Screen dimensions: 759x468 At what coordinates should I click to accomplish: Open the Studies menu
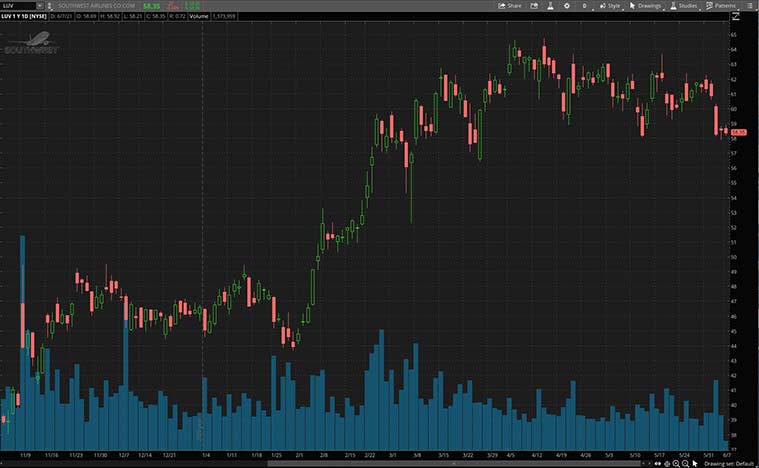click(x=683, y=6)
